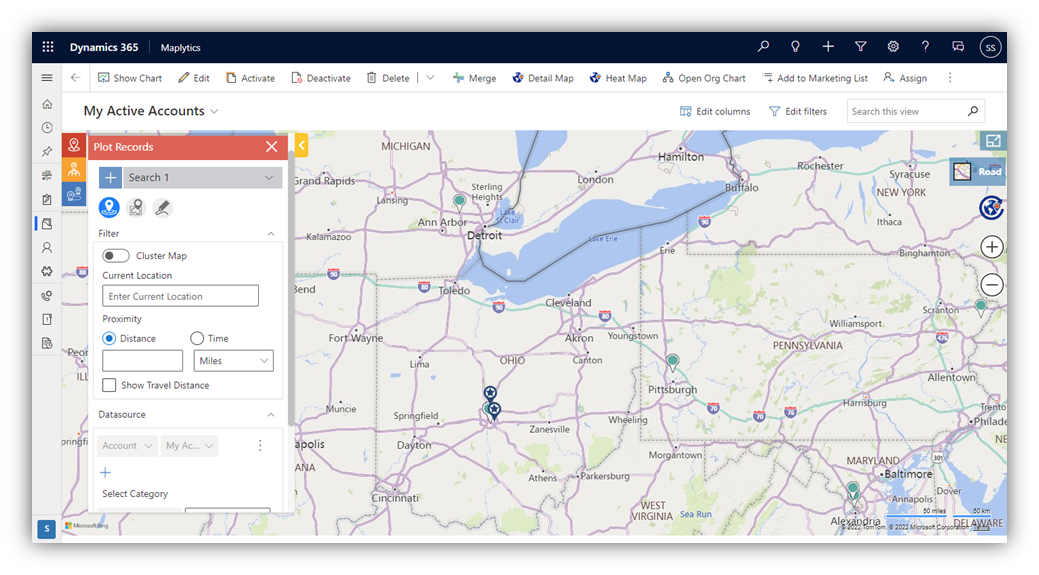Click the Enter Current Location field

pos(180,296)
